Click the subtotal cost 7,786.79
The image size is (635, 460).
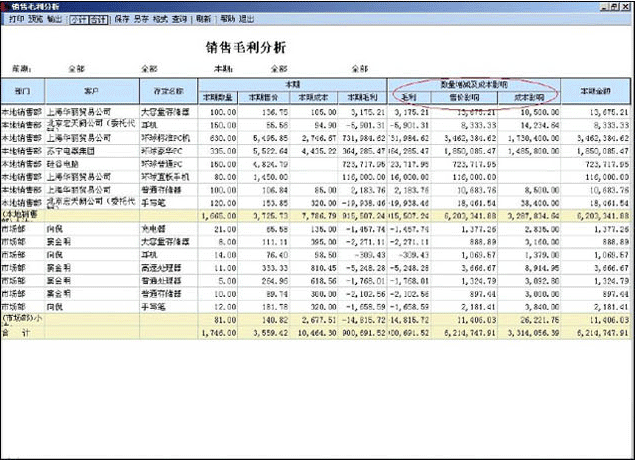313,216
